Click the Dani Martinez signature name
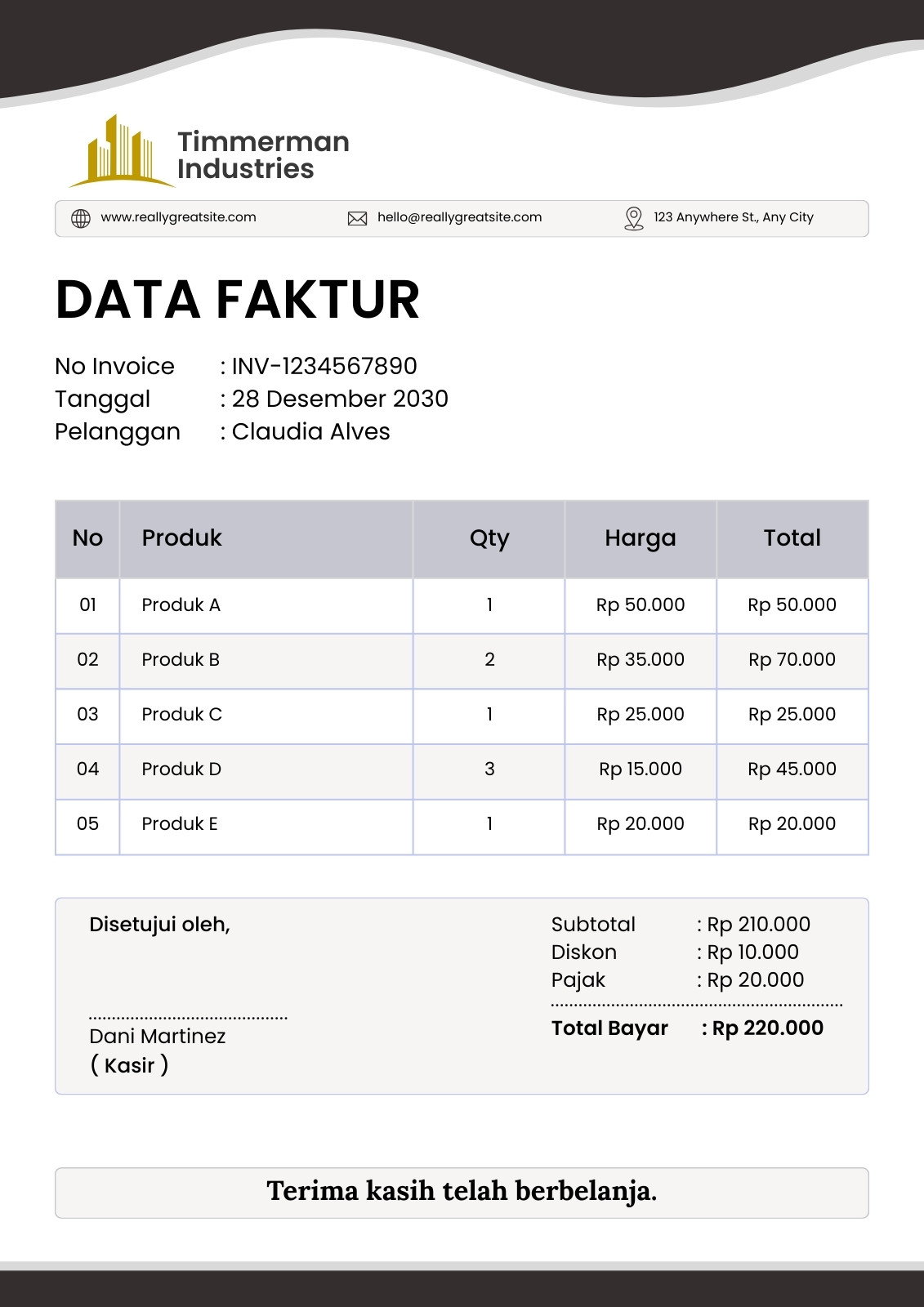 pos(158,1036)
